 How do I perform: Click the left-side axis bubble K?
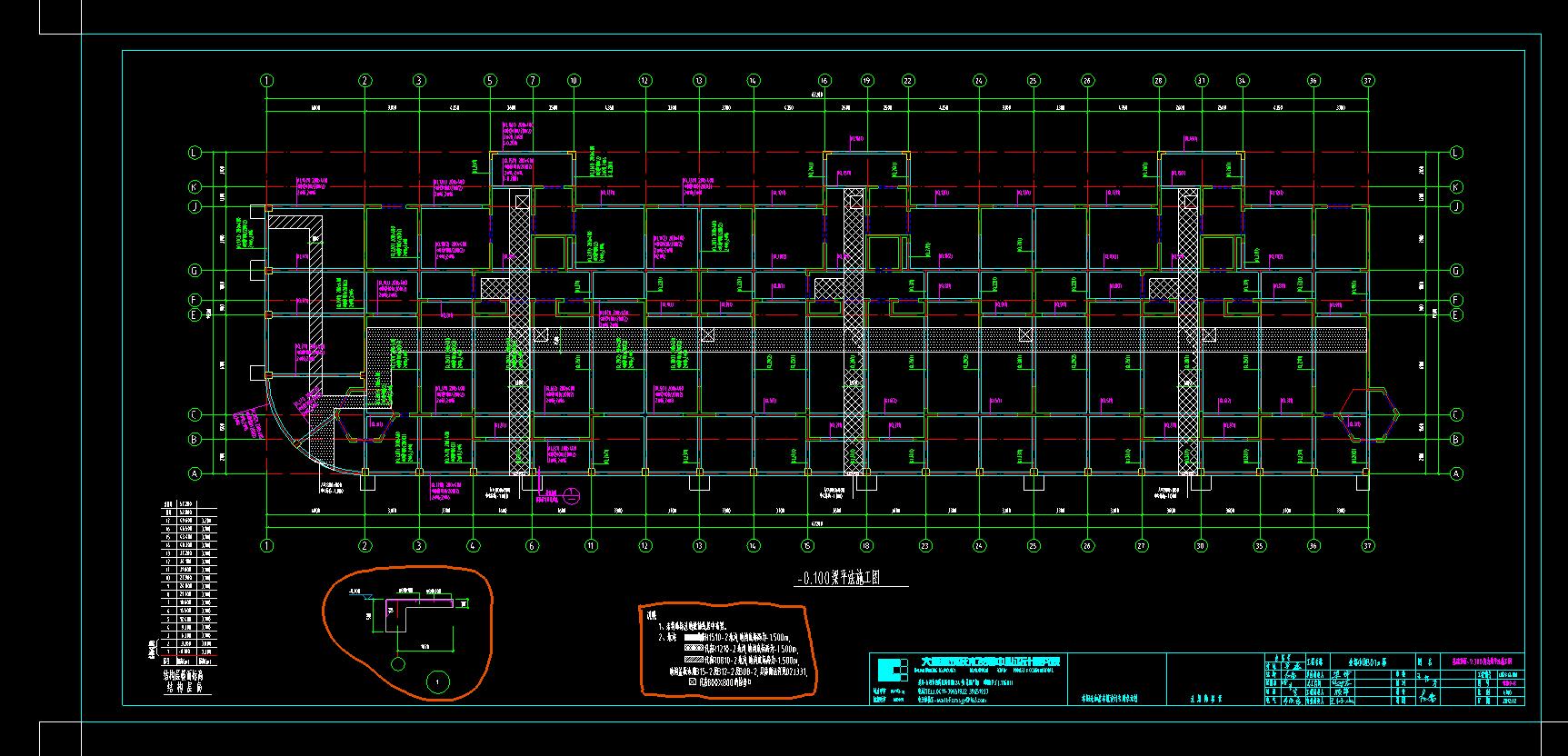(x=194, y=187)
